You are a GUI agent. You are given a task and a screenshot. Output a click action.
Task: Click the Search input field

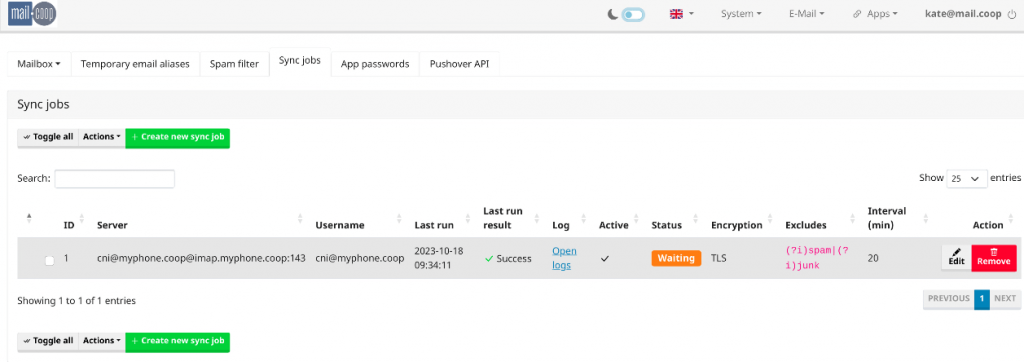(x=114, y=178)
